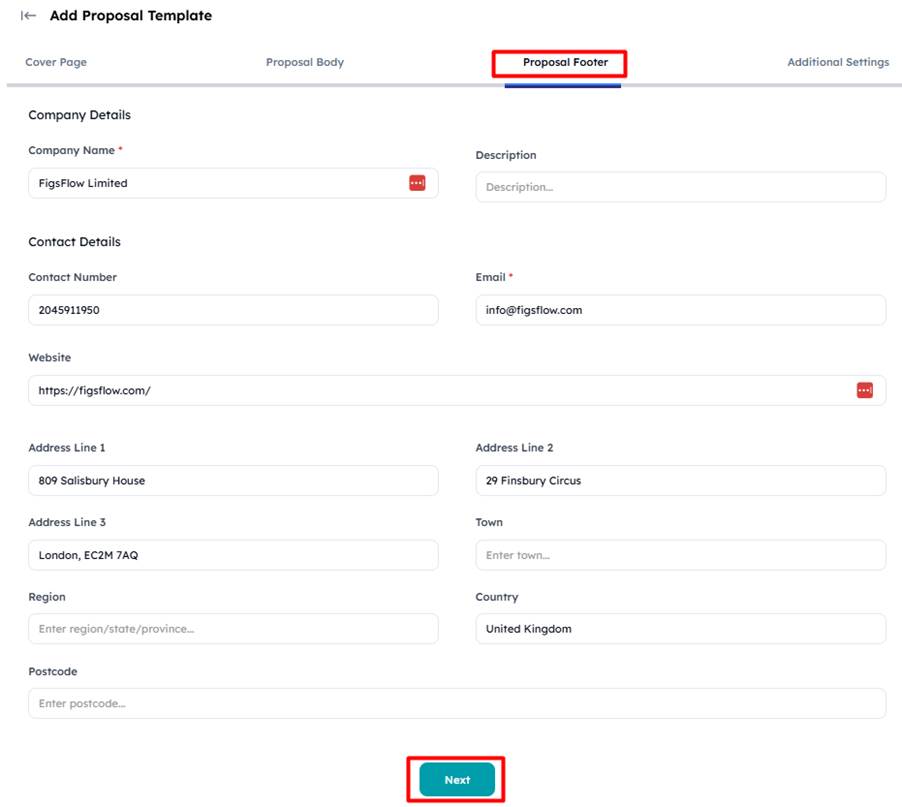
Task: Click the Website input field
Action: [x=457, y=391]
